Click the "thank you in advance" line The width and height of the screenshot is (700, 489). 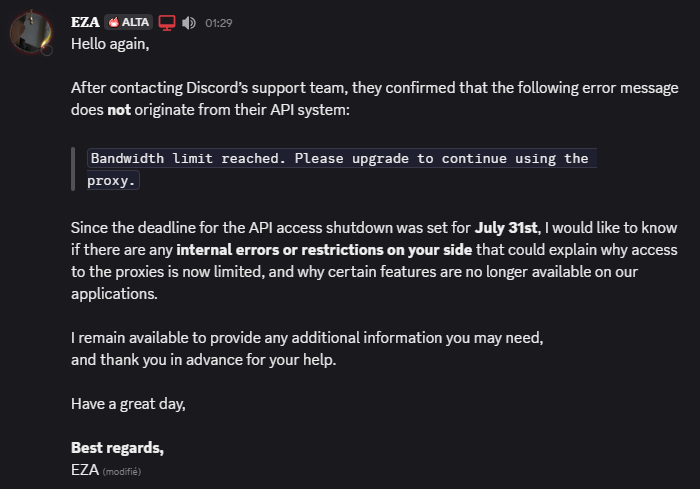point(204,360)
